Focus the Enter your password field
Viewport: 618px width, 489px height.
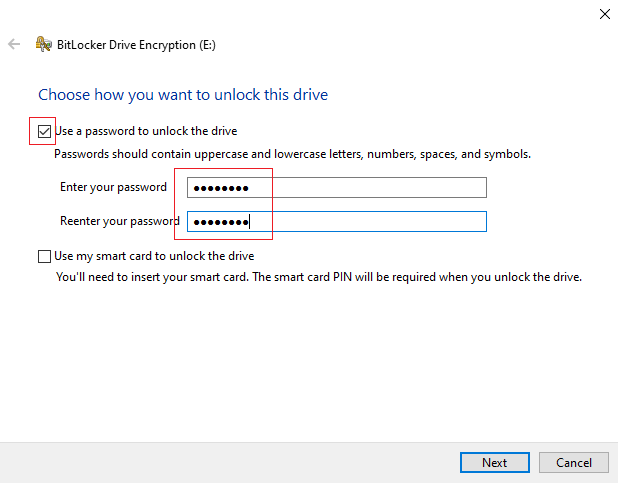(x=337, y=188)
